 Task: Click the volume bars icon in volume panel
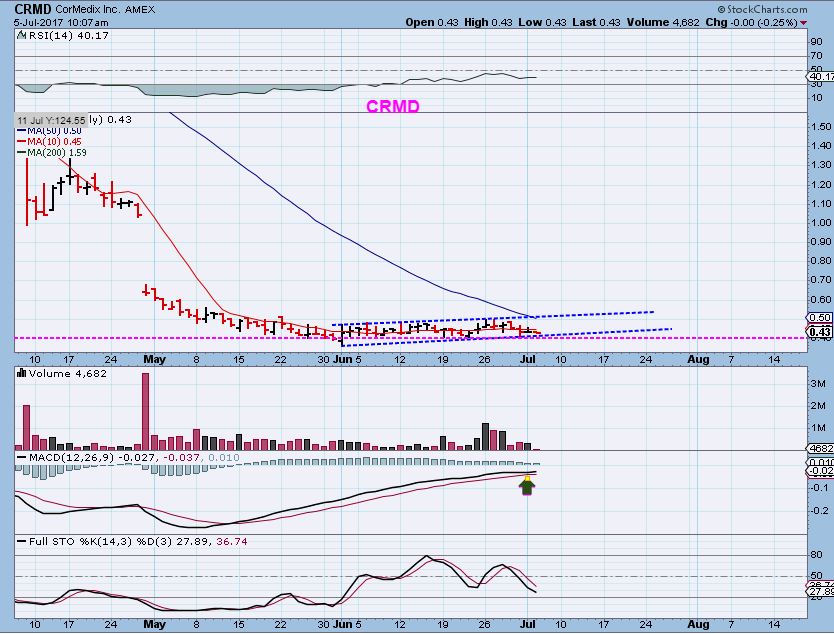coord(22,373)
